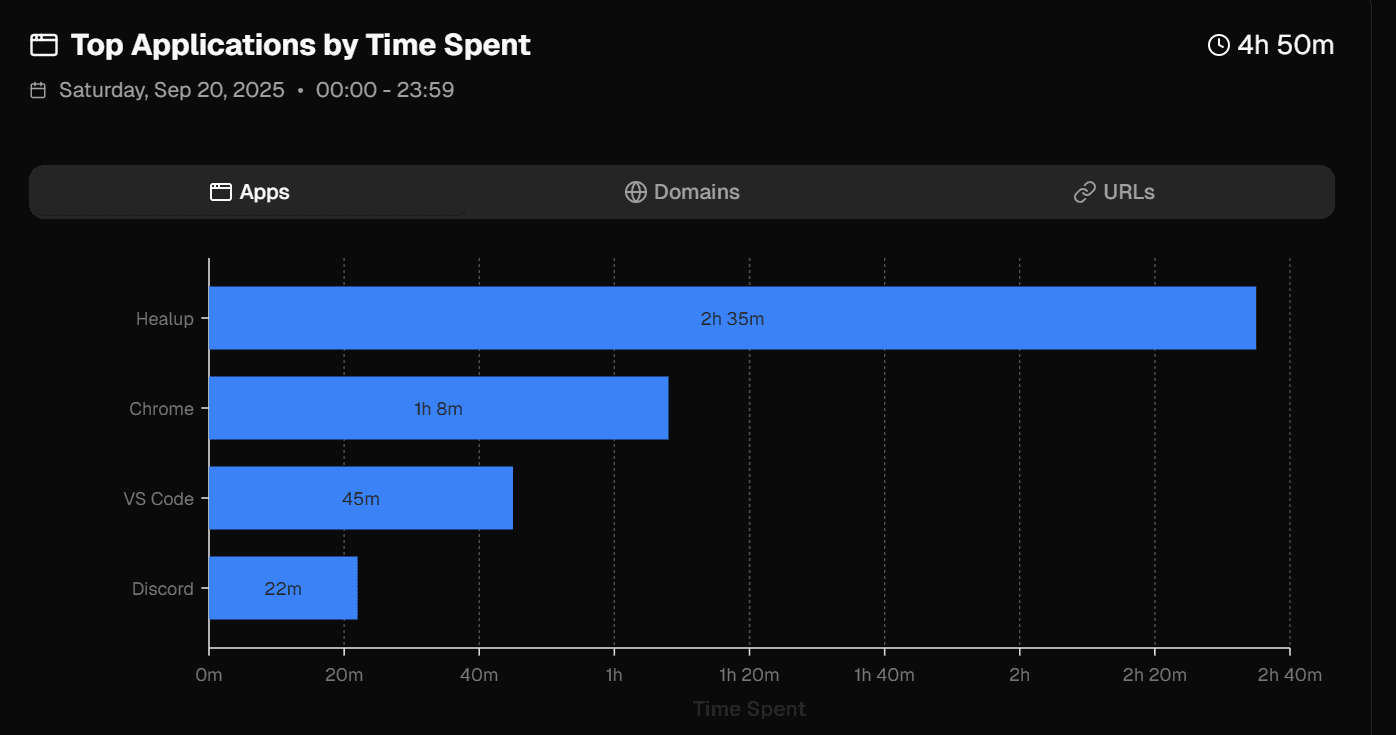
Task: Click the Discord 22m bar
Action: click(283, 588)
